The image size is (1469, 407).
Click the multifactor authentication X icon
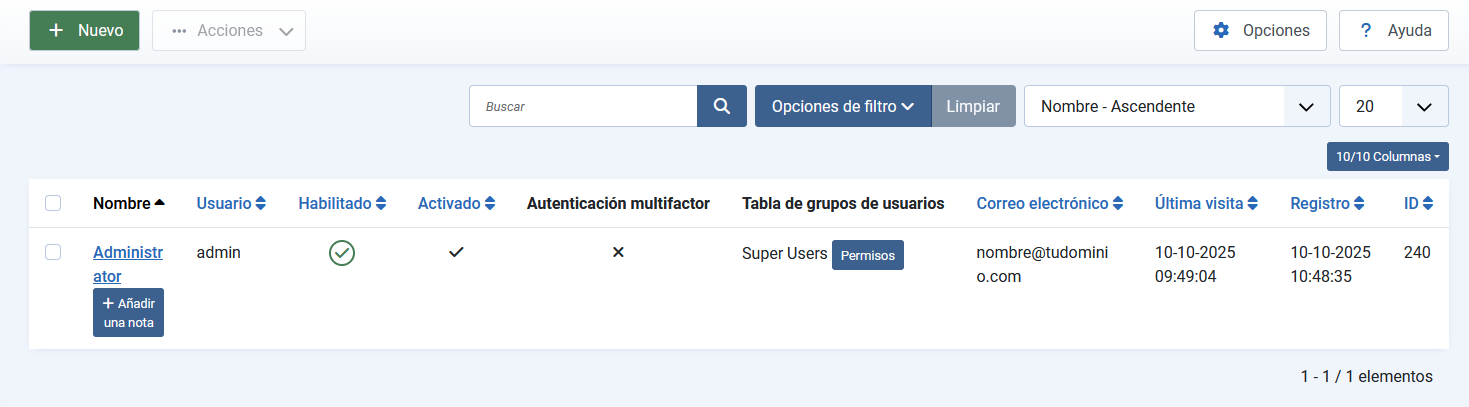click(618, 253)
